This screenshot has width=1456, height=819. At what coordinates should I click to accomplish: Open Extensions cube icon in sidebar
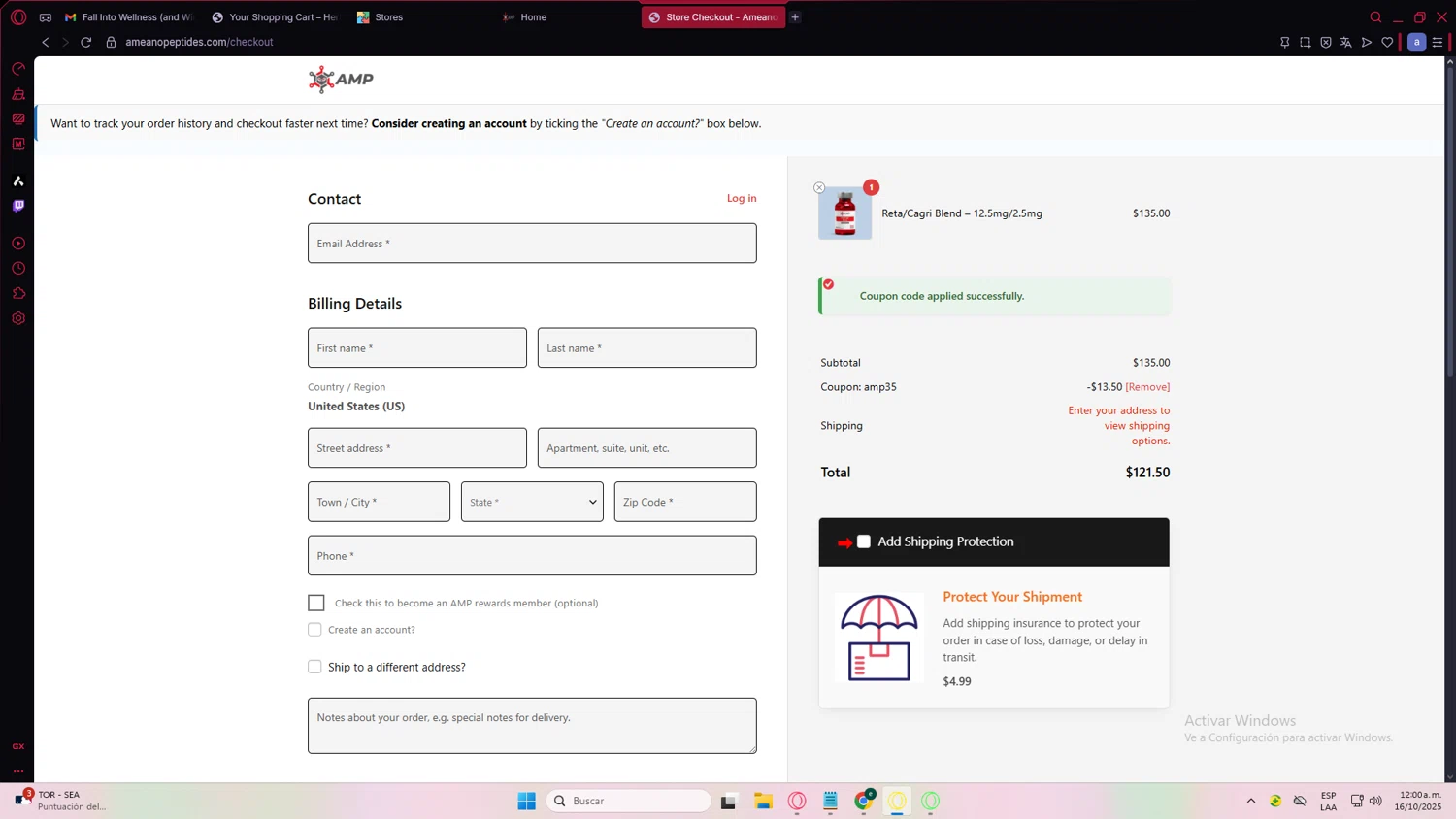tap(18, 293)
